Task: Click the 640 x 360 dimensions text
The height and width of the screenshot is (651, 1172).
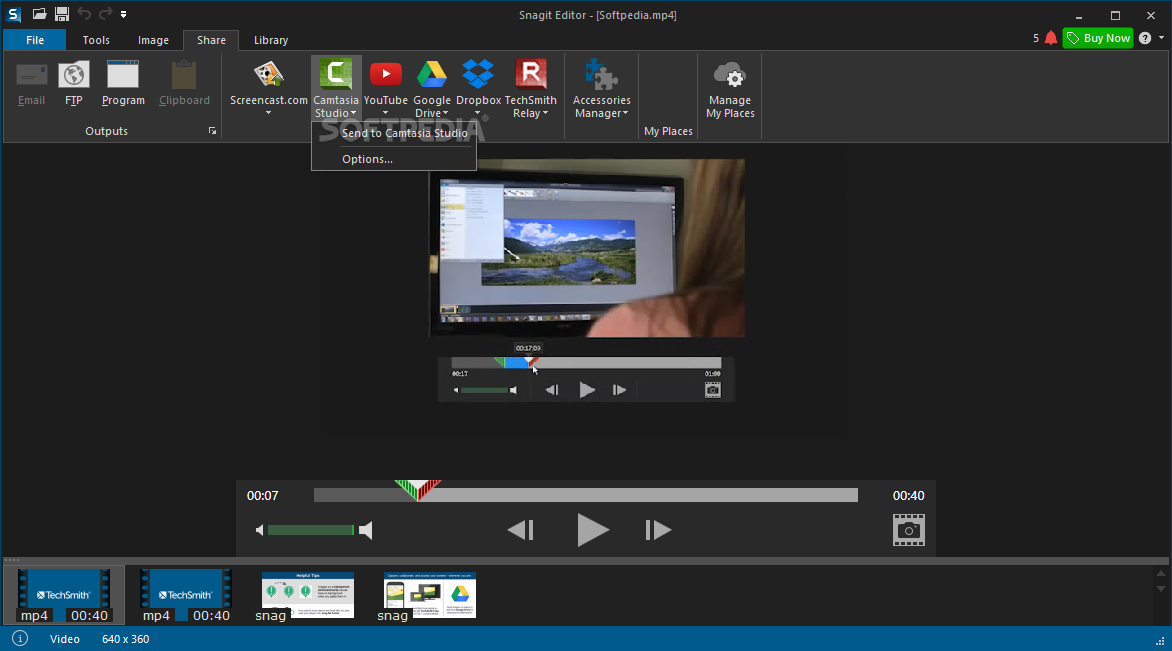Action: click(x=126, y=639)
